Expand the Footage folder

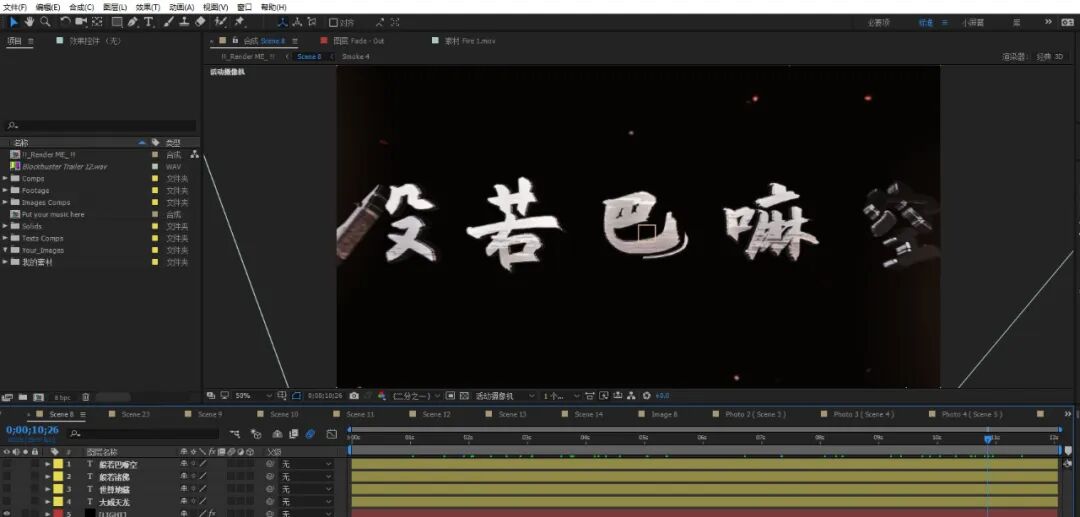pos(6,191)
